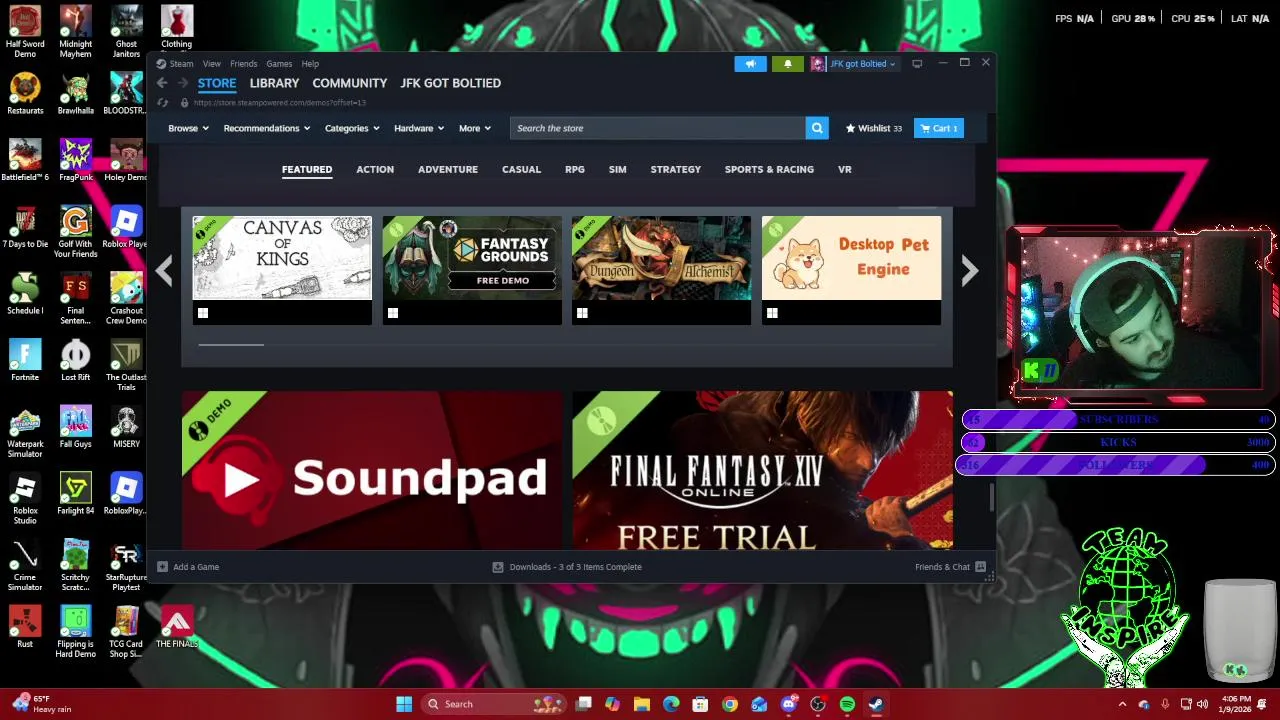Select the VR category tab
Screen dimensions: 1280x720
(x=845, y=170)
